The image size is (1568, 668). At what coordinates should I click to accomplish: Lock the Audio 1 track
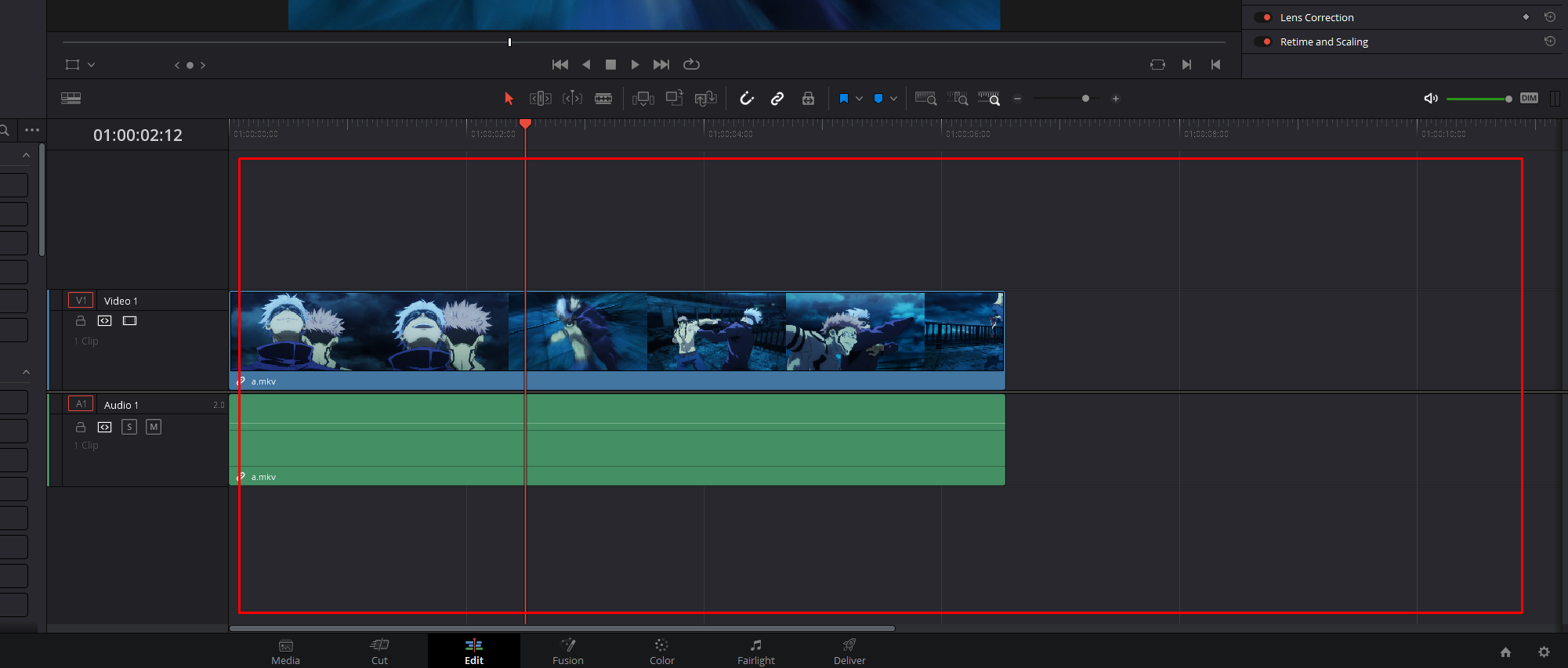coord(80,427)
